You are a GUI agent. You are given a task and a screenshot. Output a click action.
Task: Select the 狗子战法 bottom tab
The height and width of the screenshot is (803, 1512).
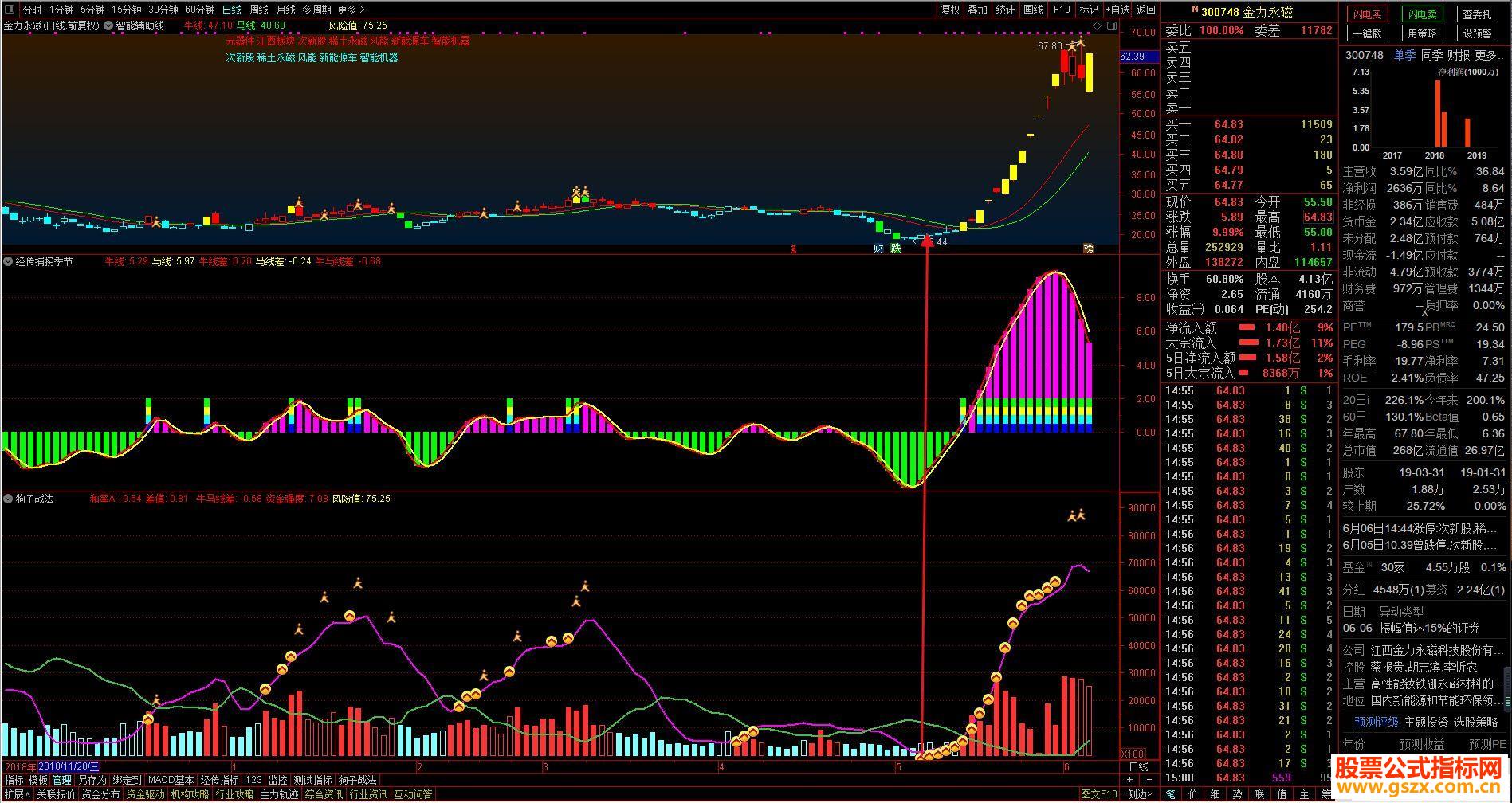coord(357,780)
